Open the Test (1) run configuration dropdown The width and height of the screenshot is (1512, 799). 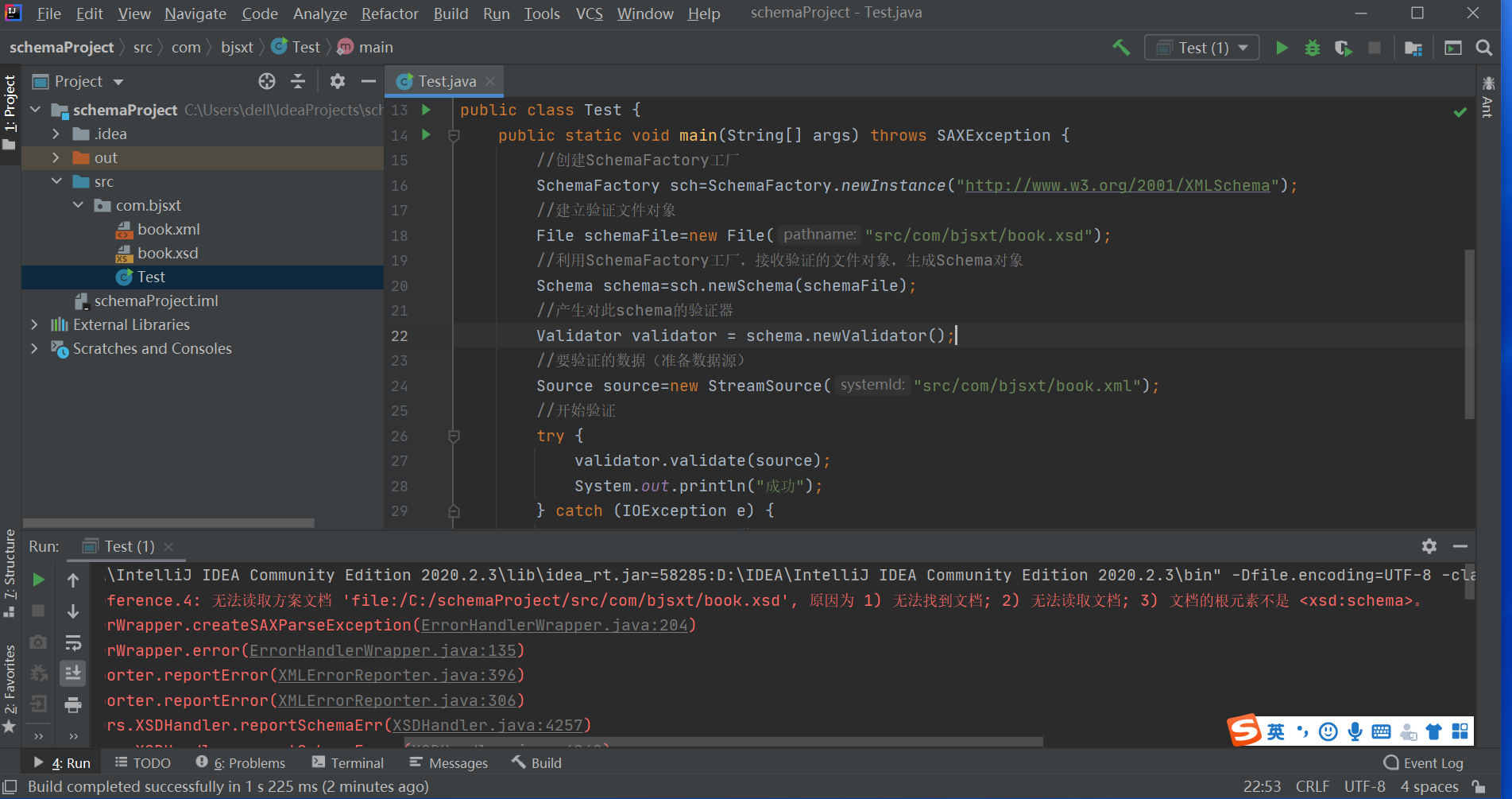tap(1202, 48)
